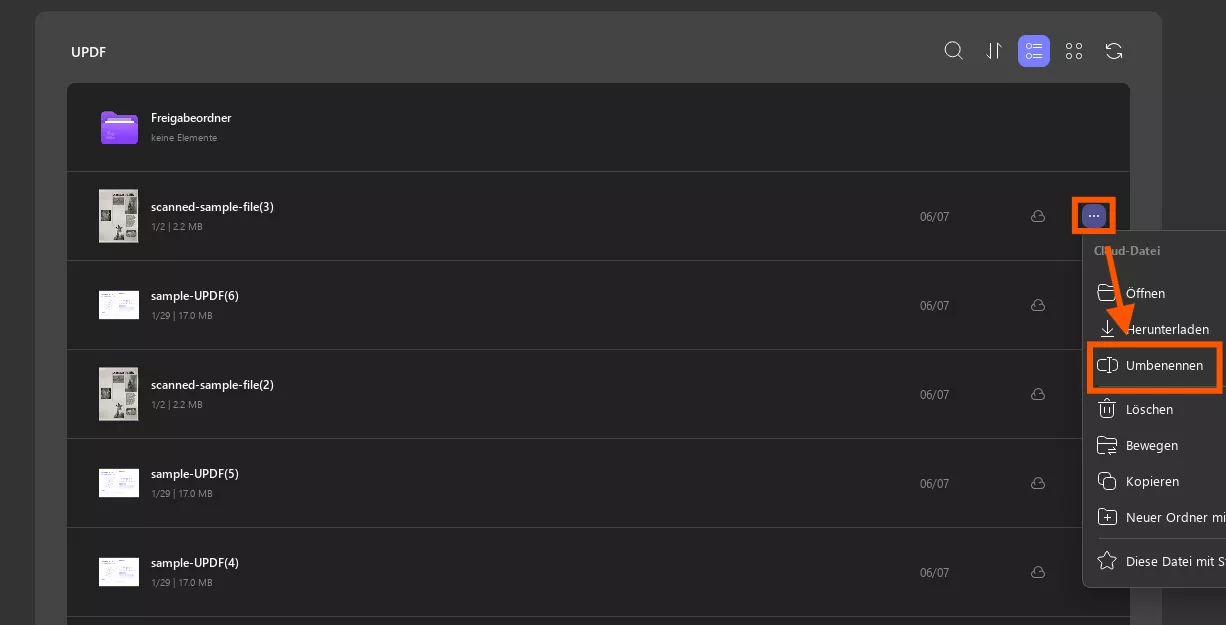This screenshot has height=625, width=1226.
Task: Open the search magnifier icon
Action: [x=954, y=51]
